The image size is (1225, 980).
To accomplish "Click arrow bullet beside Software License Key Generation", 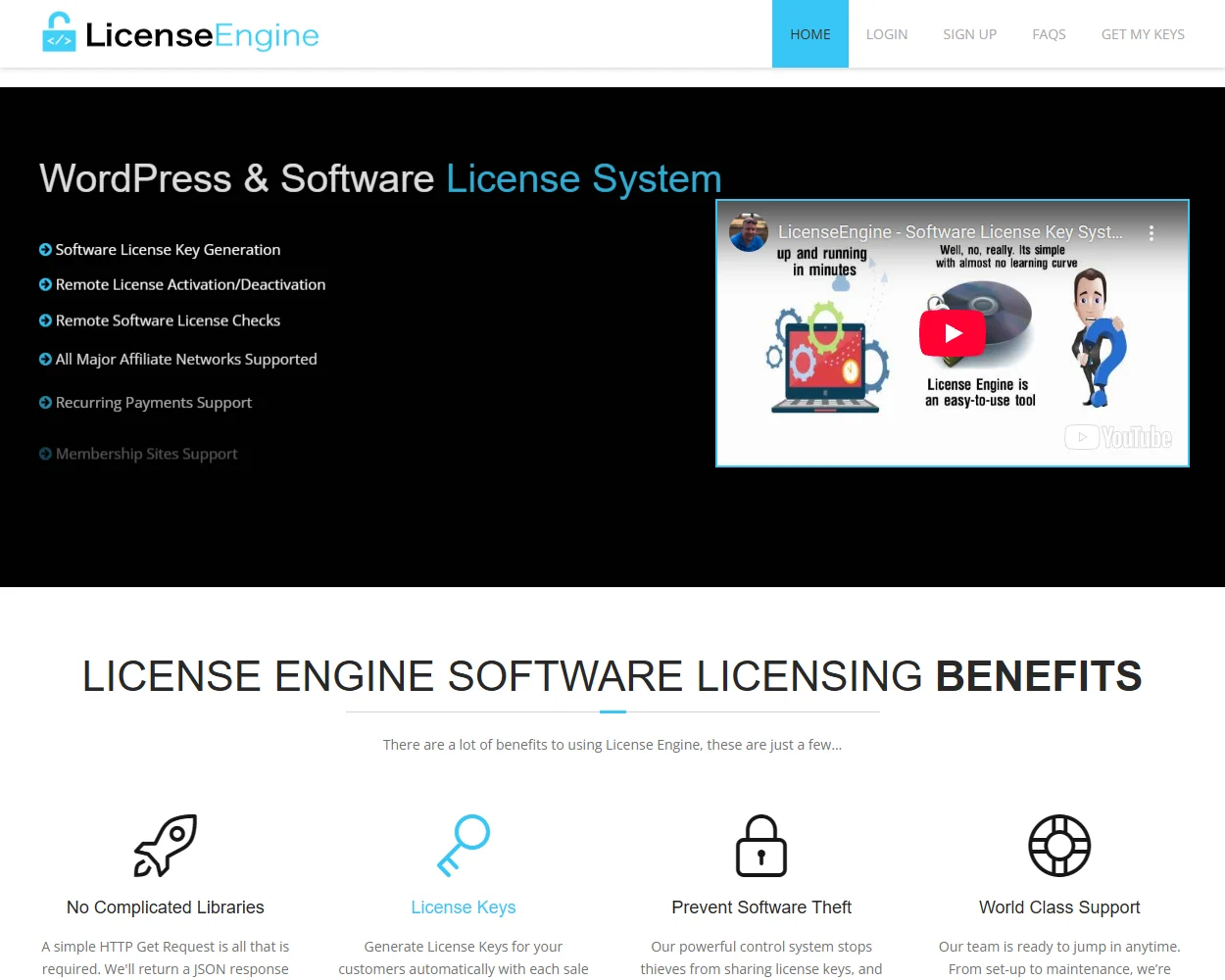I will click(45, 250).
